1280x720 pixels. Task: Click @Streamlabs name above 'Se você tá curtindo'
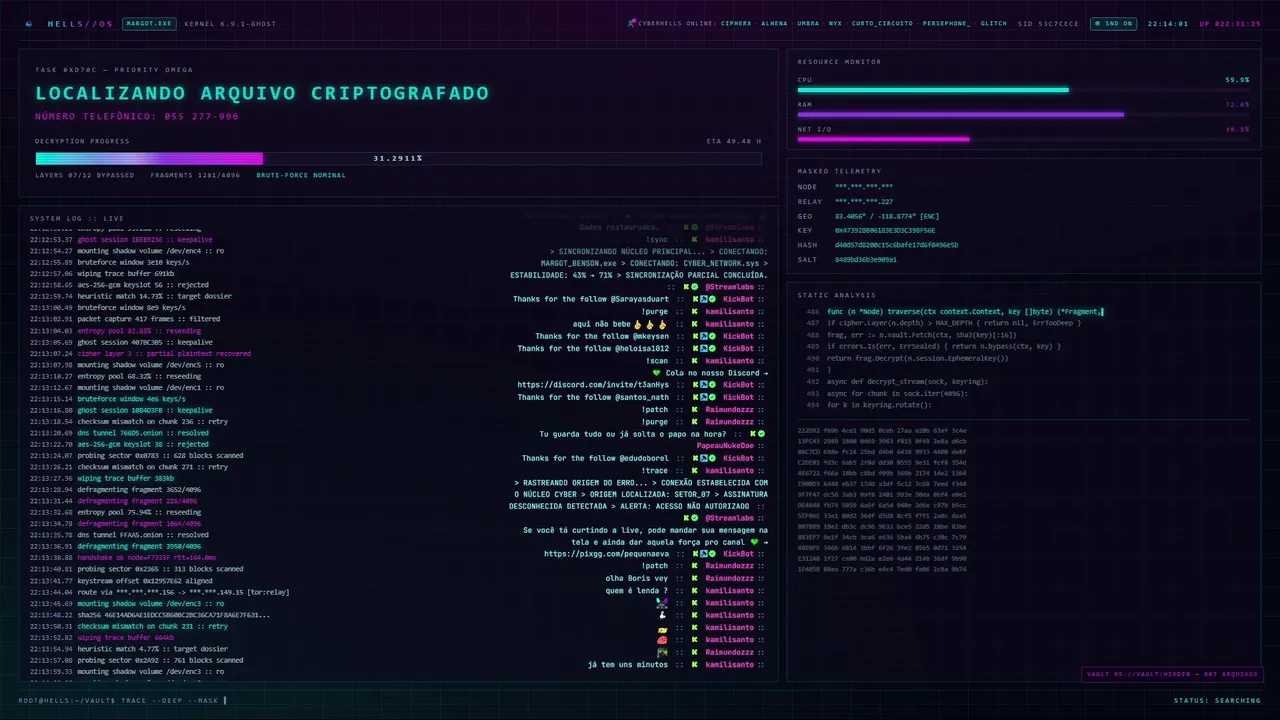[x=732, y=518]
